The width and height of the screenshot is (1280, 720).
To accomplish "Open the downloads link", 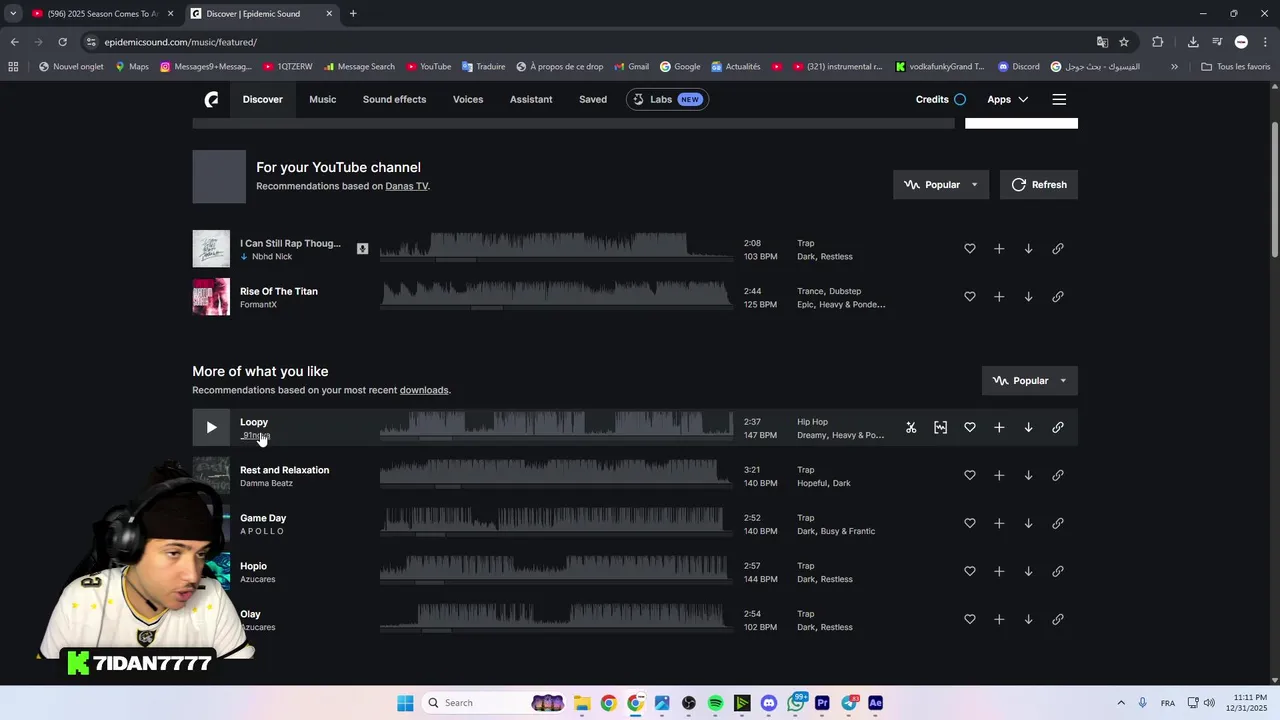I will [424, 390].
